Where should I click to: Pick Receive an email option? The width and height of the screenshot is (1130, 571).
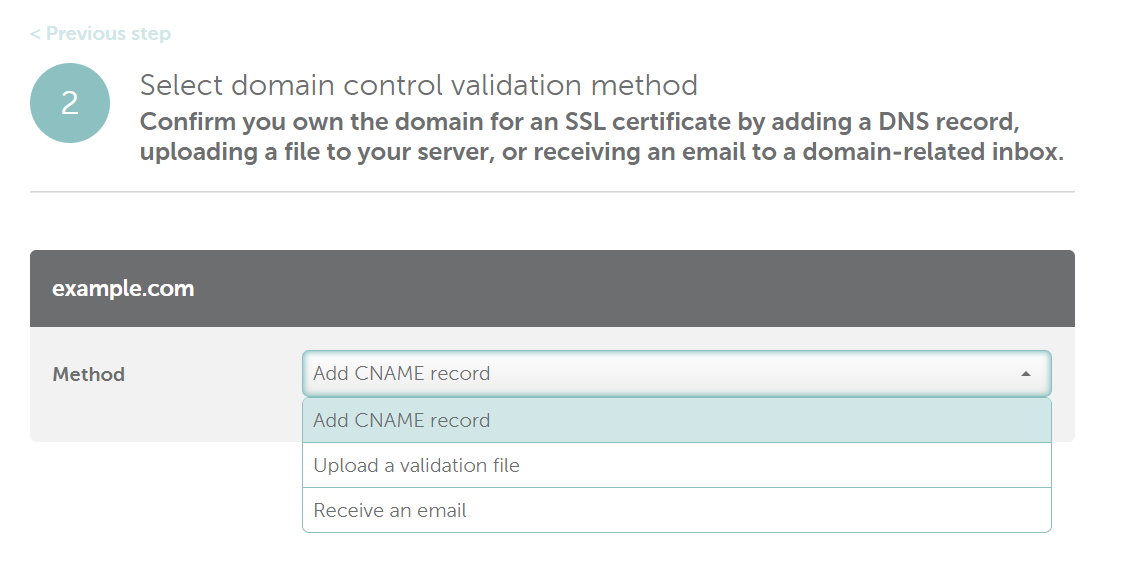click(x=677, y=510)
